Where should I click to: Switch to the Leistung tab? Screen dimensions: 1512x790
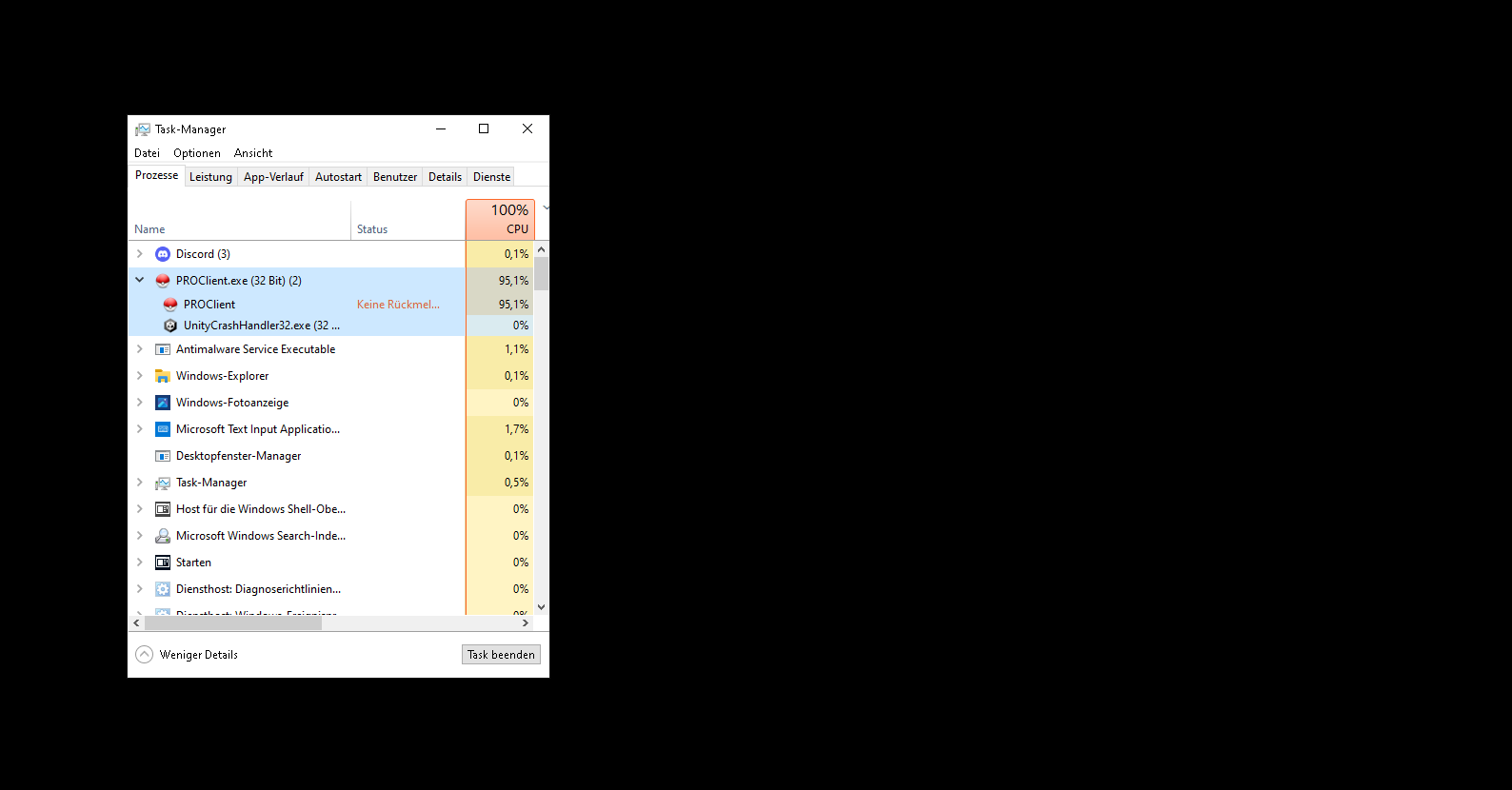(x=210, y=177)
